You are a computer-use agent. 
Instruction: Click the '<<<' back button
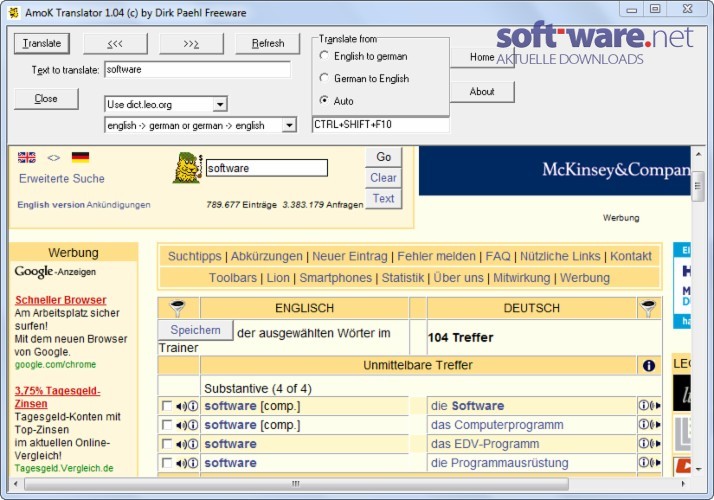tap(115, 44)
